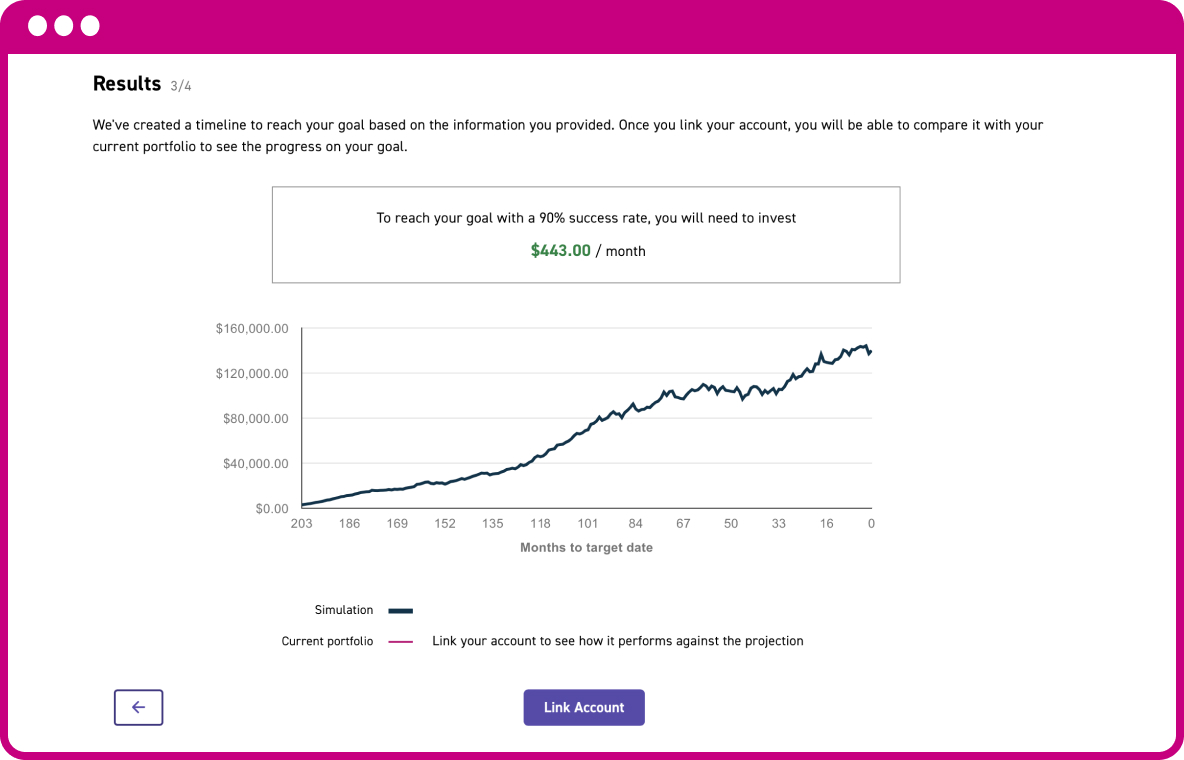Click the 3/4 step indicator
1184x760 pixels.
click(180, 86)
